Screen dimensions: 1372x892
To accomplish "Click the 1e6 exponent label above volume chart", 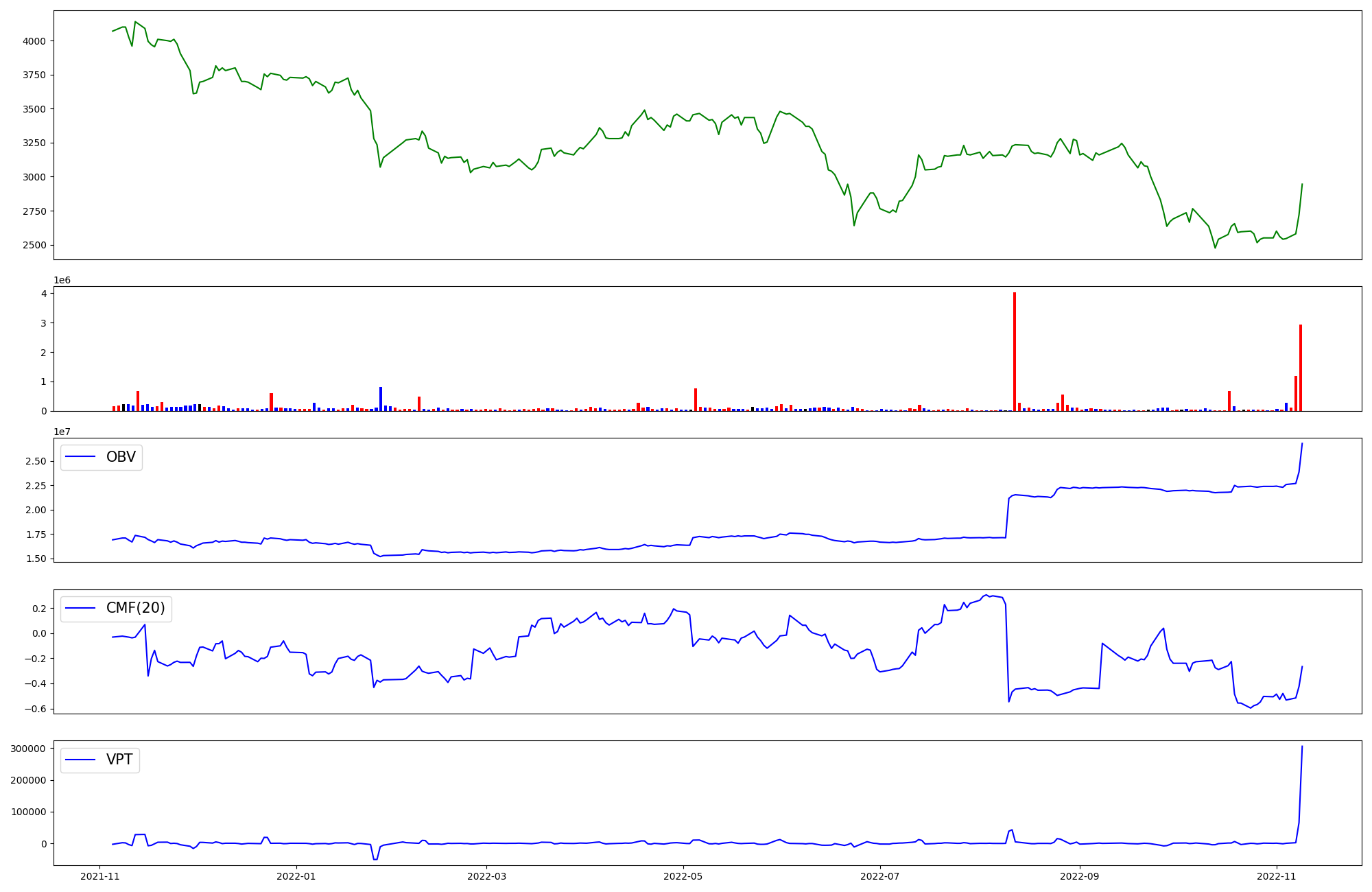I will pyautogui.click(x=62, y=281).
